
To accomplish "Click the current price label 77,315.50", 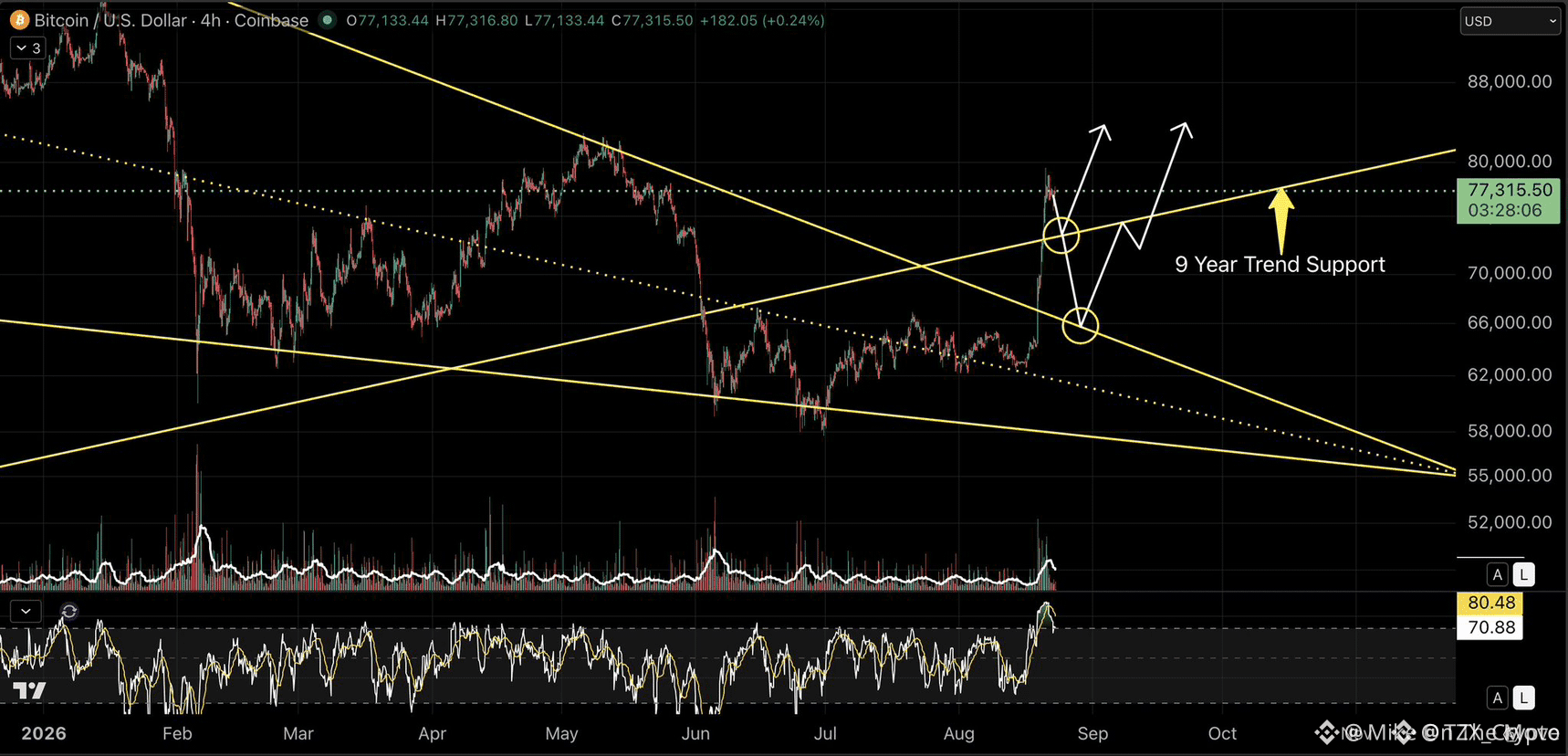I will click(x=1510, y=190).
